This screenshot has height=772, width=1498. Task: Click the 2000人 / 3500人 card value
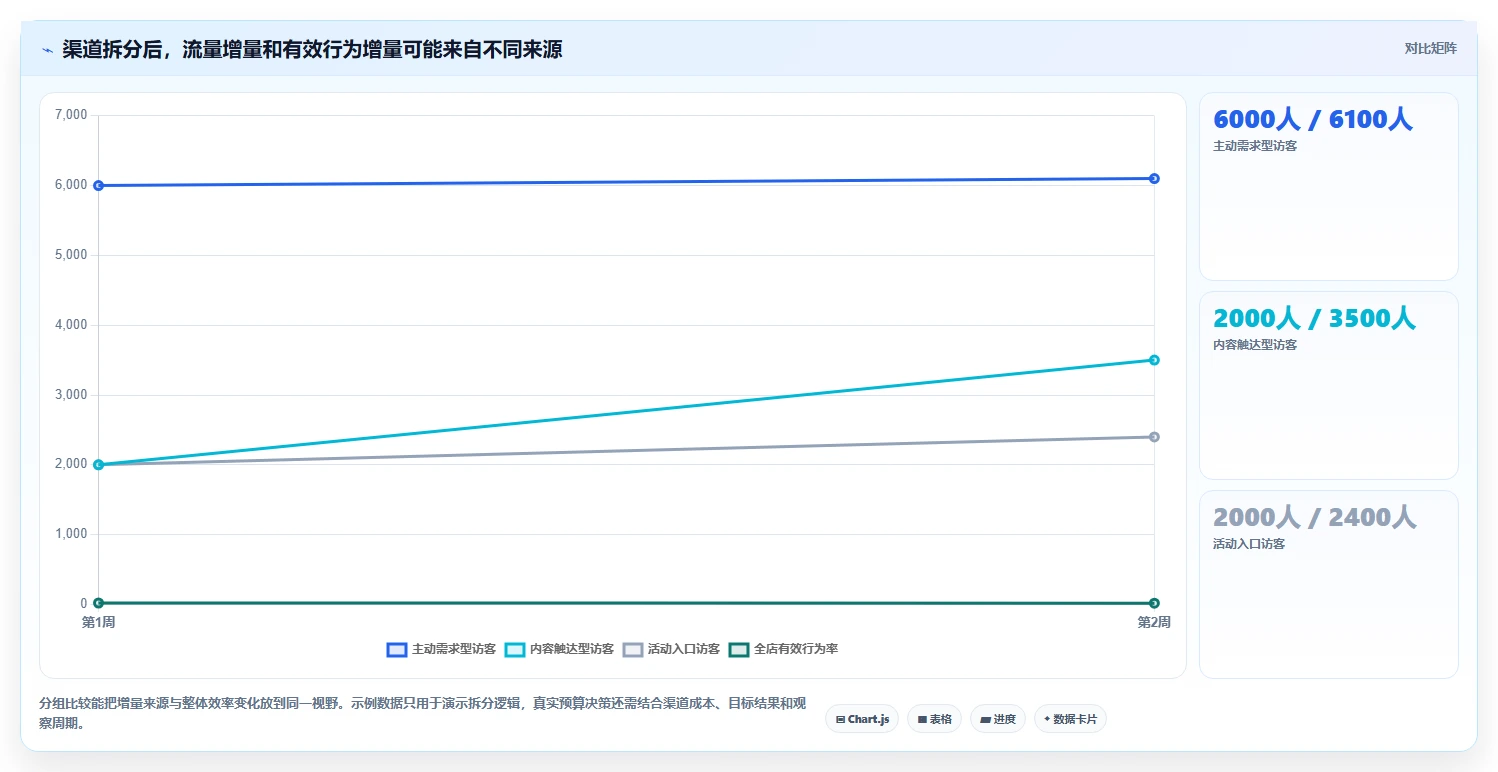(x=1314, y=318)
